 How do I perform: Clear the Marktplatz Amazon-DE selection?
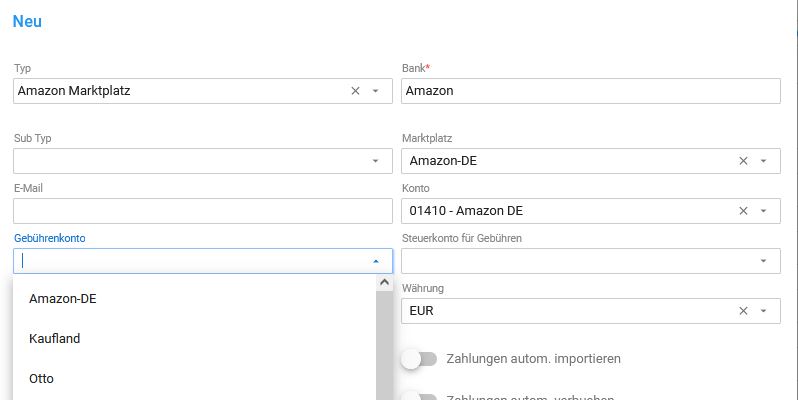click(x=743, y=161)
